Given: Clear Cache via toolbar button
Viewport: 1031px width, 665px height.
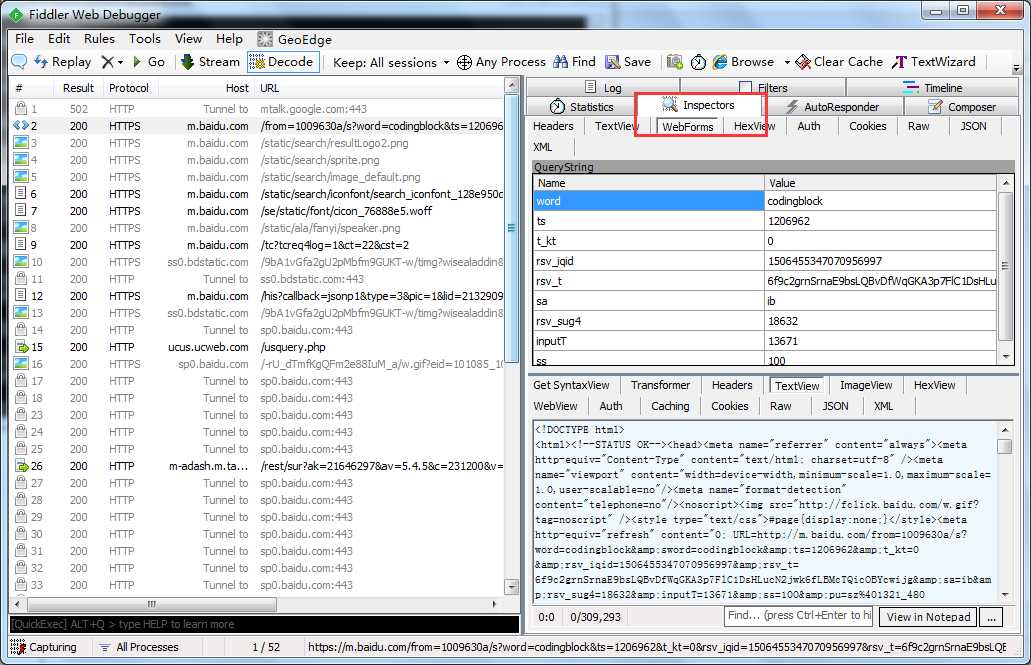Looking at the screenshot, I should 839,62.
